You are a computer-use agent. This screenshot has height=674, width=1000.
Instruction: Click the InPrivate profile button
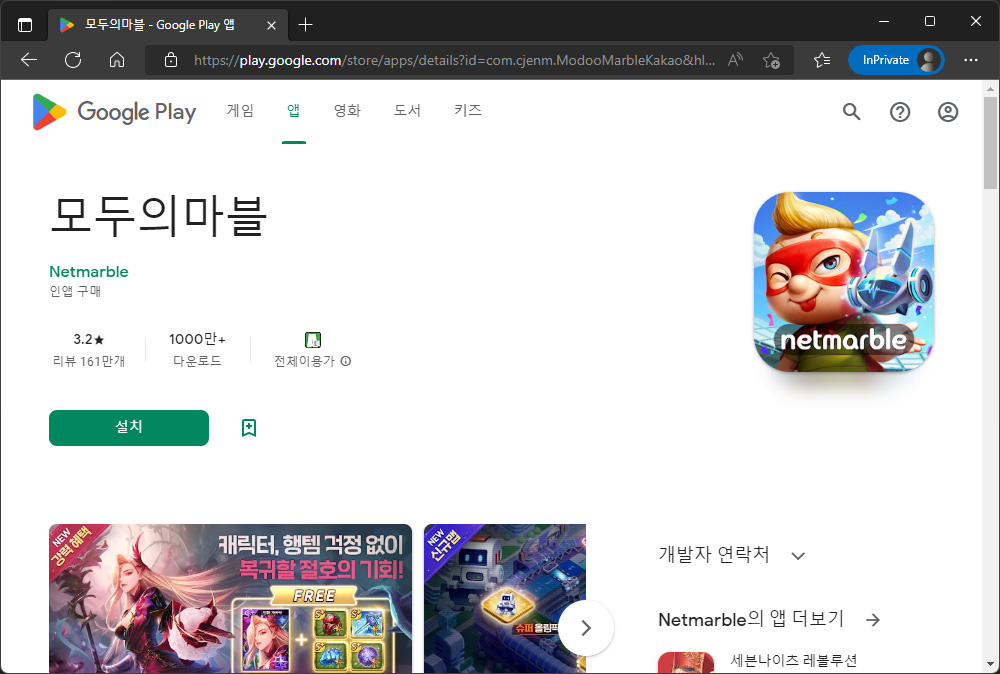pos(896,60)
